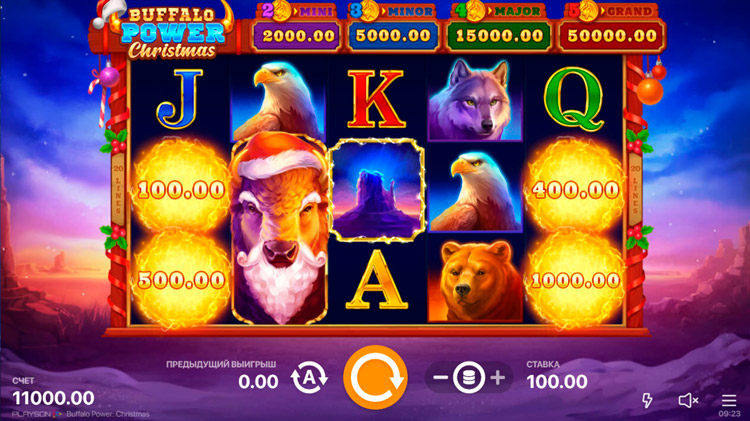Decrease bet with the minus button
Screen dimensions: 750x421
click(440, 378)
